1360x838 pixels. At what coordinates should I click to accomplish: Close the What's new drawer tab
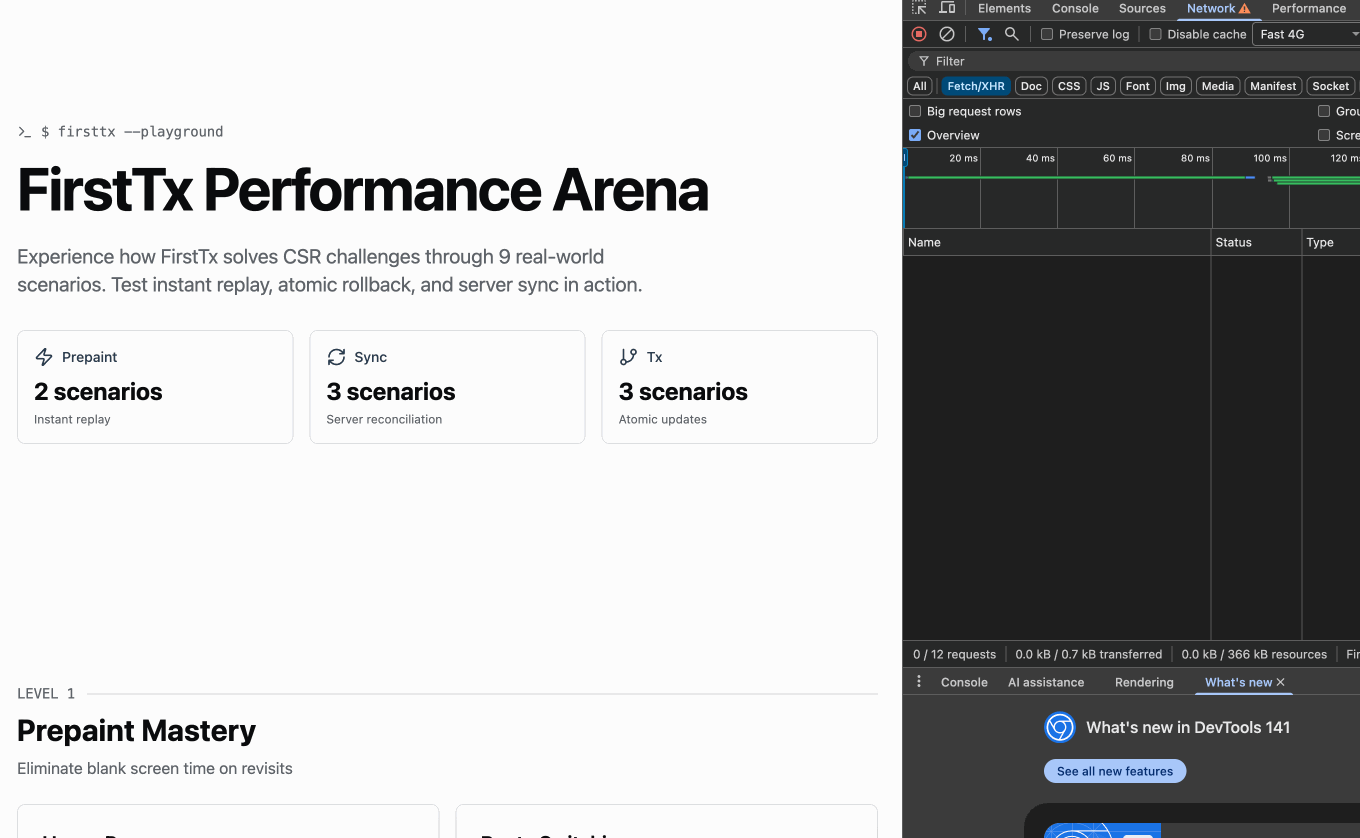click(x=1281, y=682)
